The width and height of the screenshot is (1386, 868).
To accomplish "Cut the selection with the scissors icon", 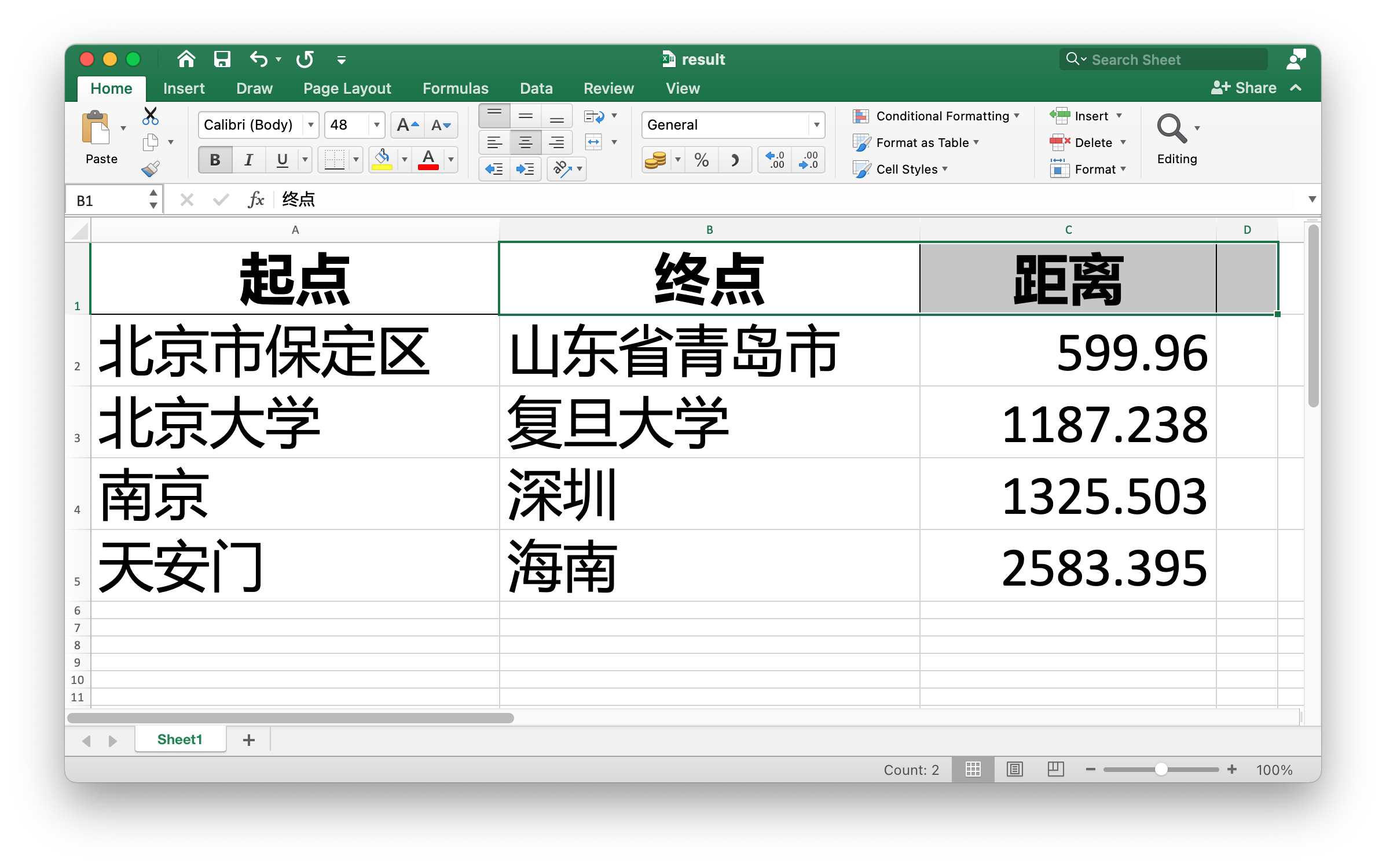I will pyautogui.click(x=151, y=115).
